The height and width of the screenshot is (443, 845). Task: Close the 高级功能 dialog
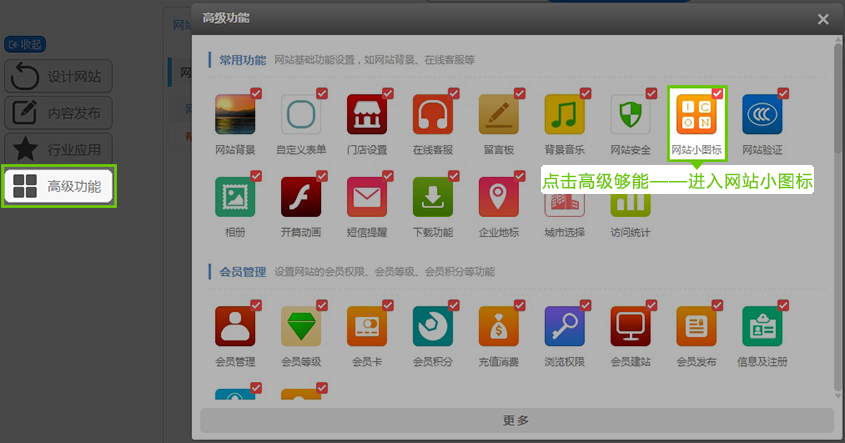pyautogui.click(x=823, y=18)
